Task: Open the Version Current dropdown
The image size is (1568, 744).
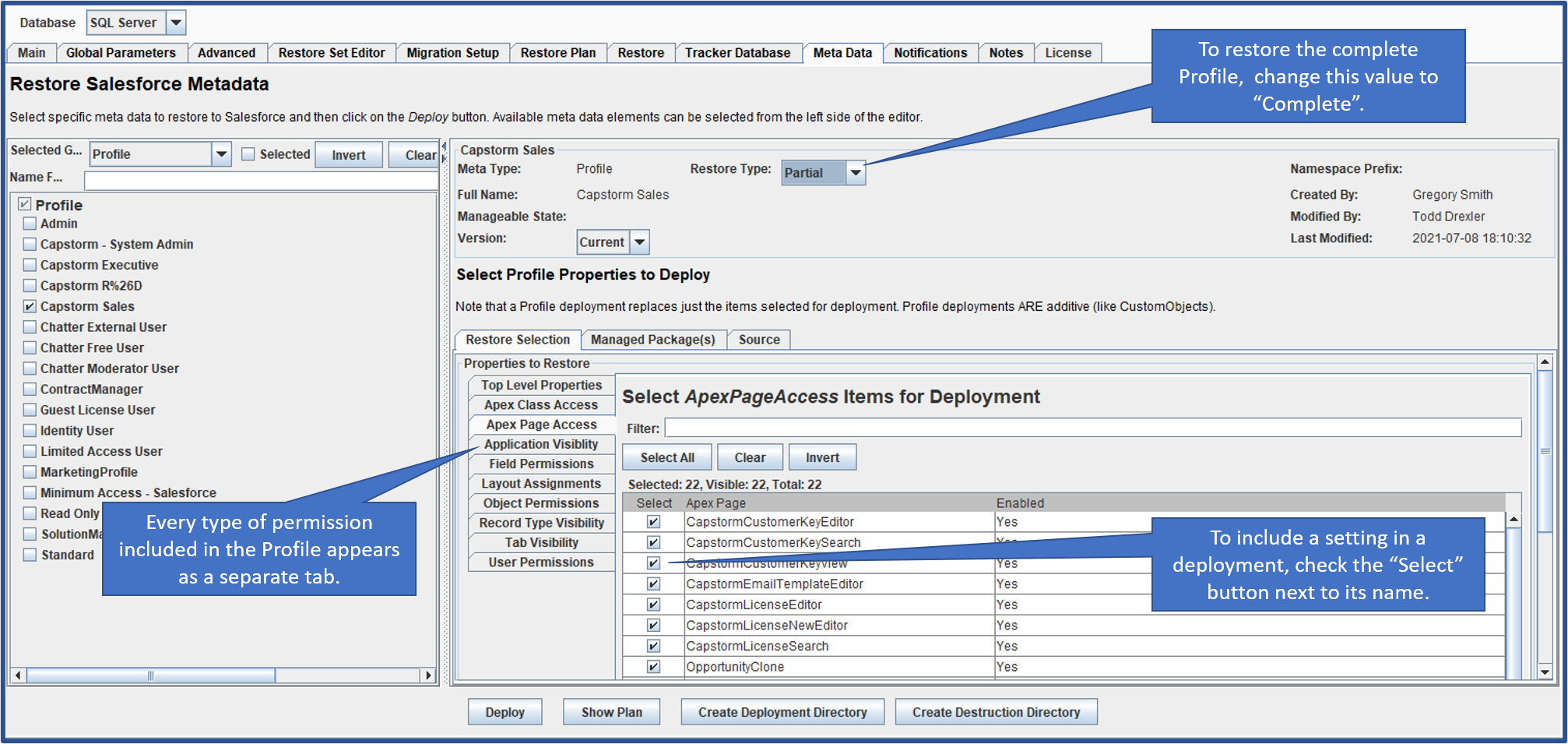Action: [x=639, y=242]
